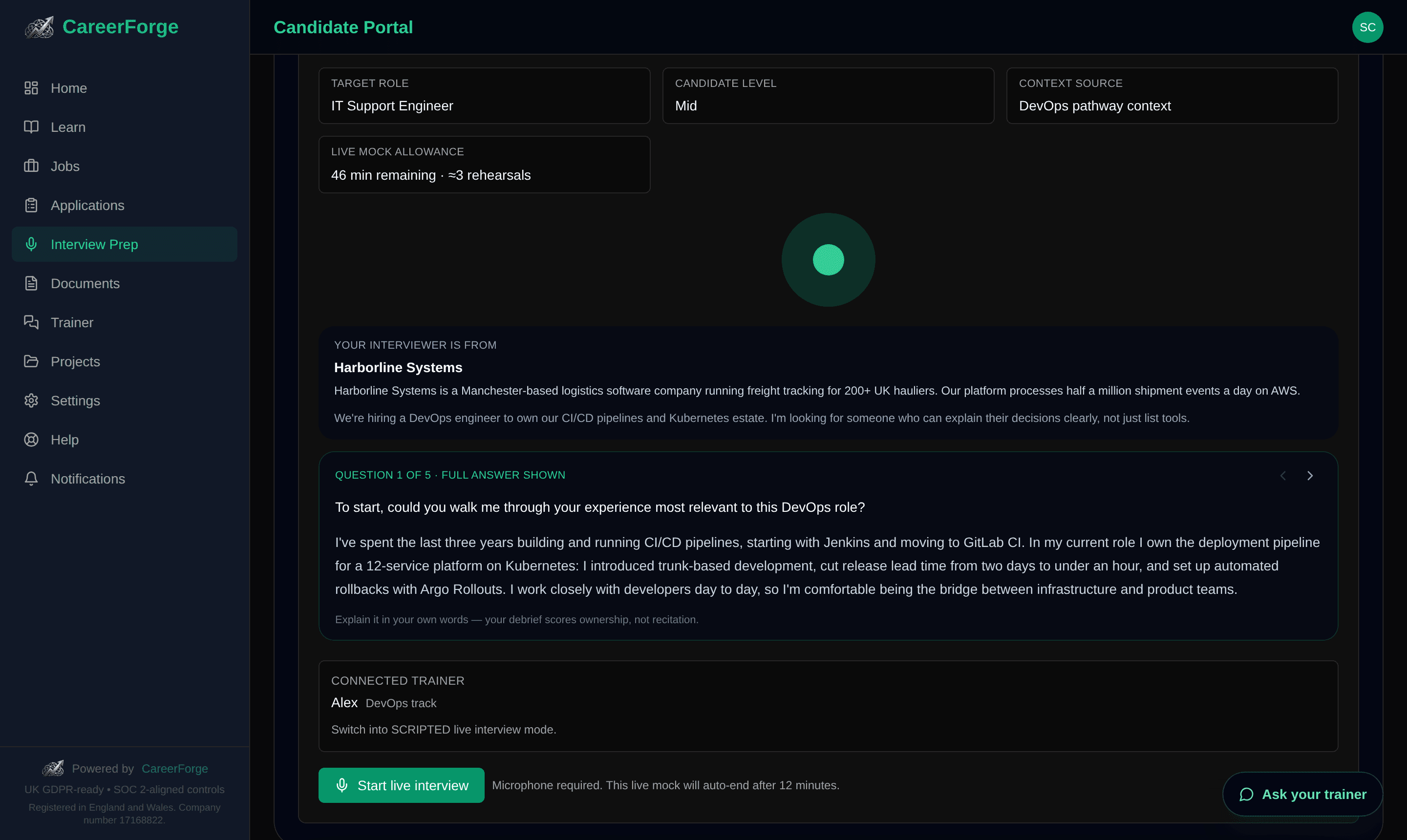The width and height of the screenshot is (1407, 840).
Task: Start the live interview
Action: click(402, 785)
